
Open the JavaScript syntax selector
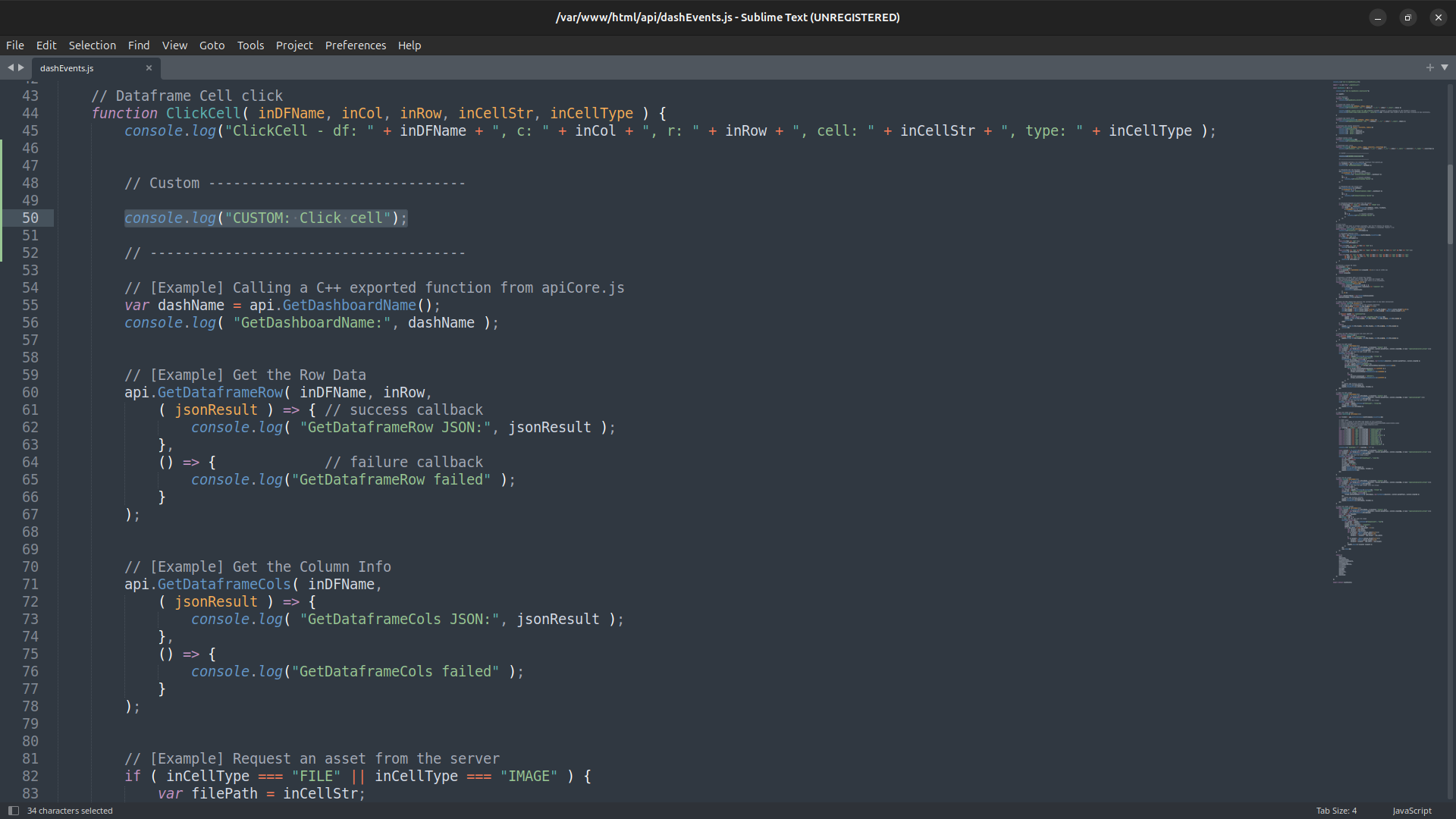pos(1411,811)
